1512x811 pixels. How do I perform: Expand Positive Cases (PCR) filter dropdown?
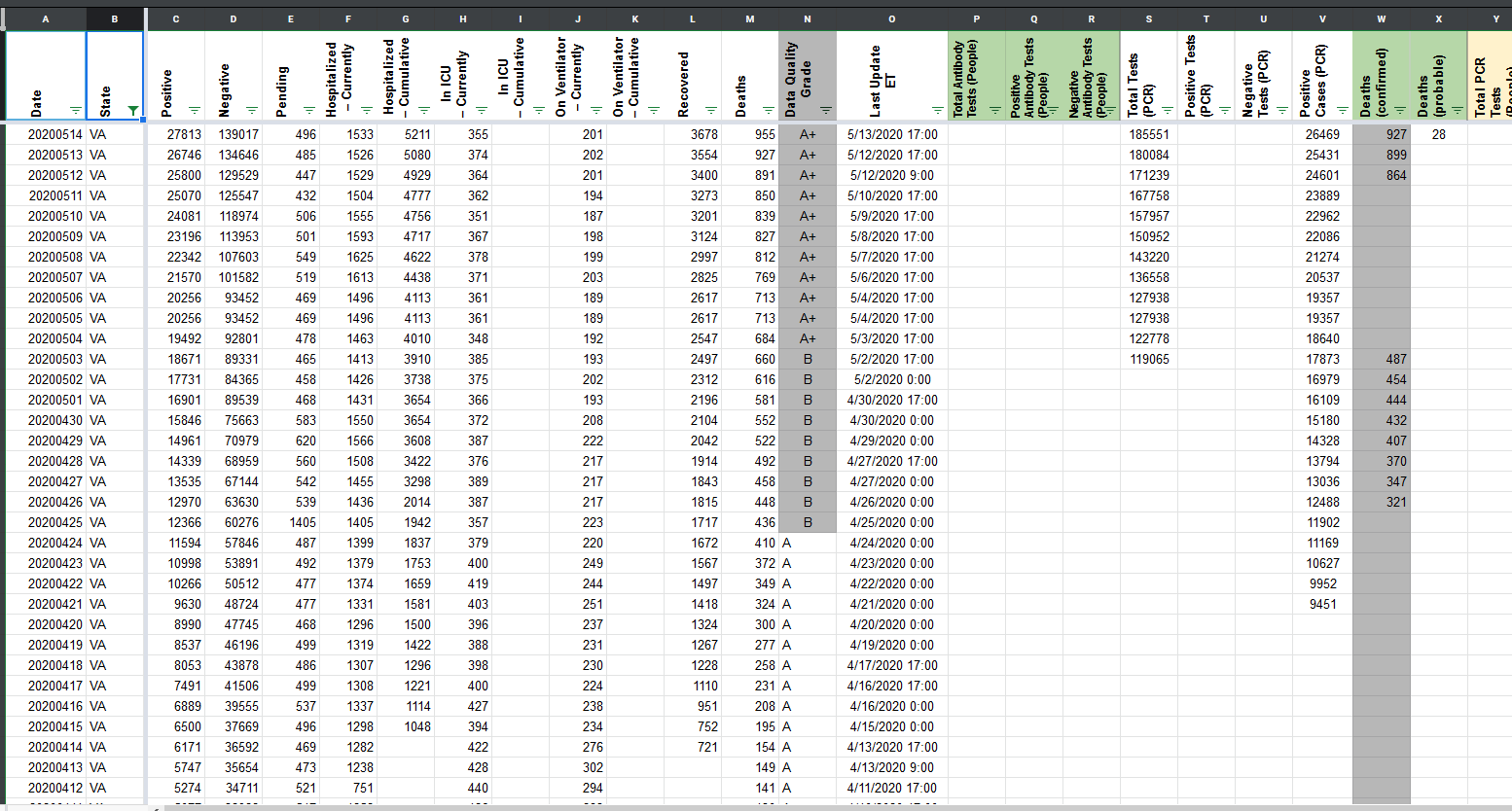[1343, 110]
